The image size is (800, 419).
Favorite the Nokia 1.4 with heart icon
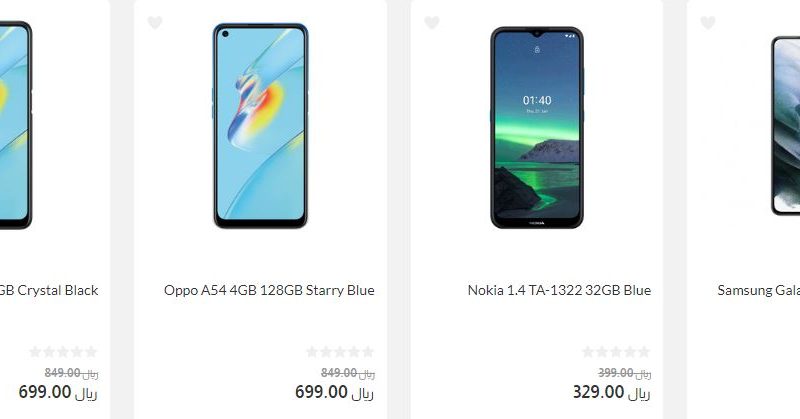pos(432,22)
